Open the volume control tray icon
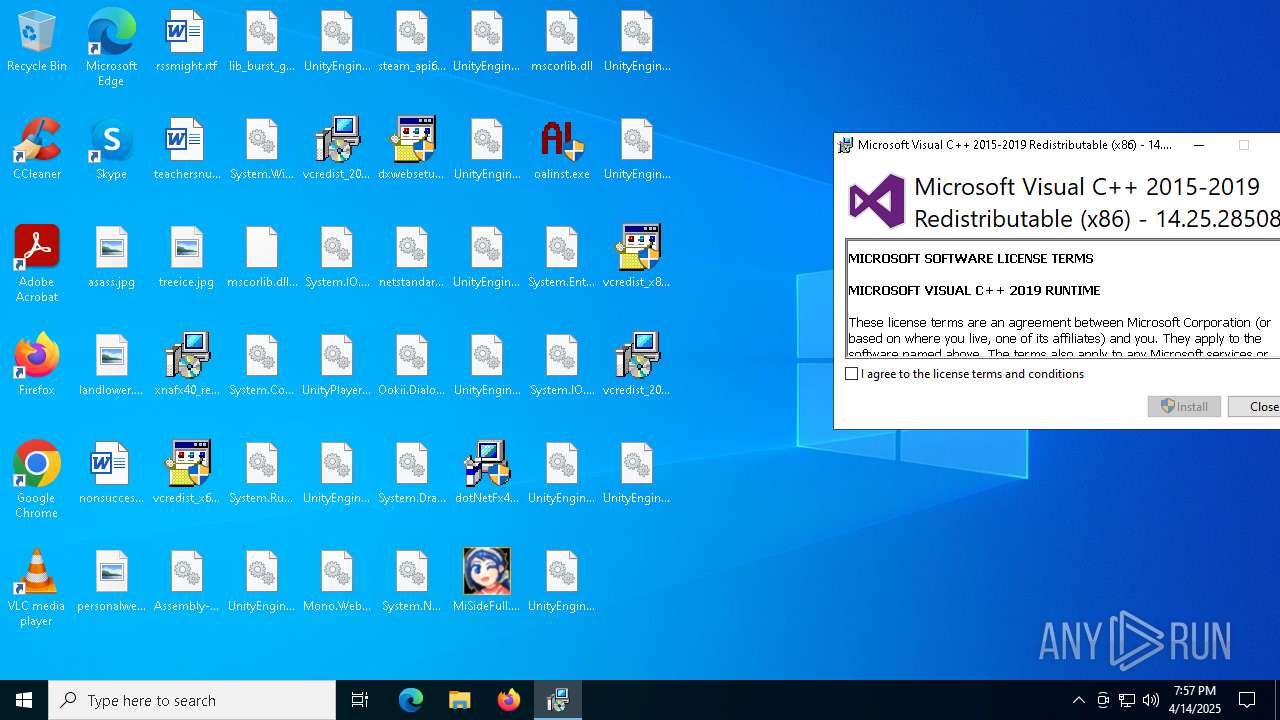 click(1151, 700)
